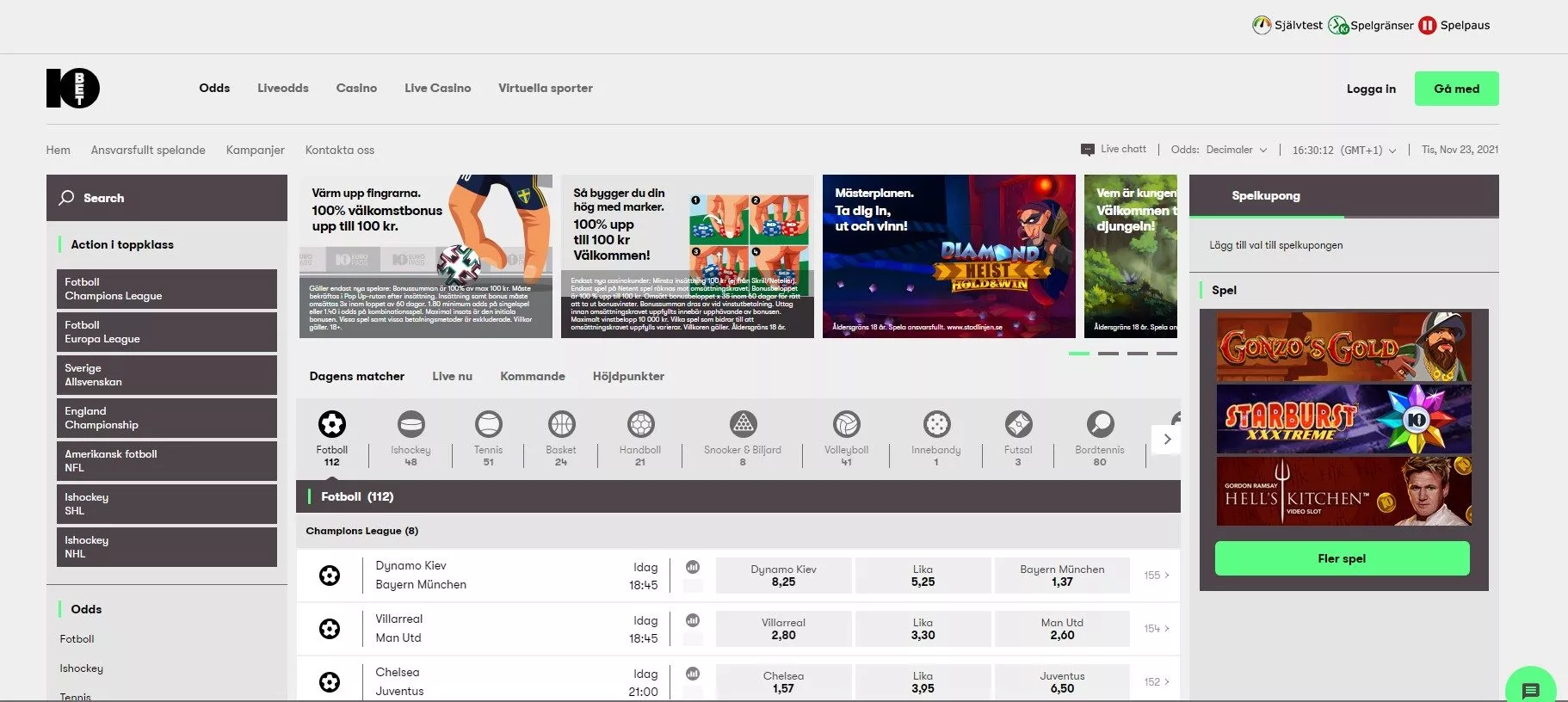The image size is (1568, 702).
Task: Click football icon beside Chelsea row
Action: 330,682
